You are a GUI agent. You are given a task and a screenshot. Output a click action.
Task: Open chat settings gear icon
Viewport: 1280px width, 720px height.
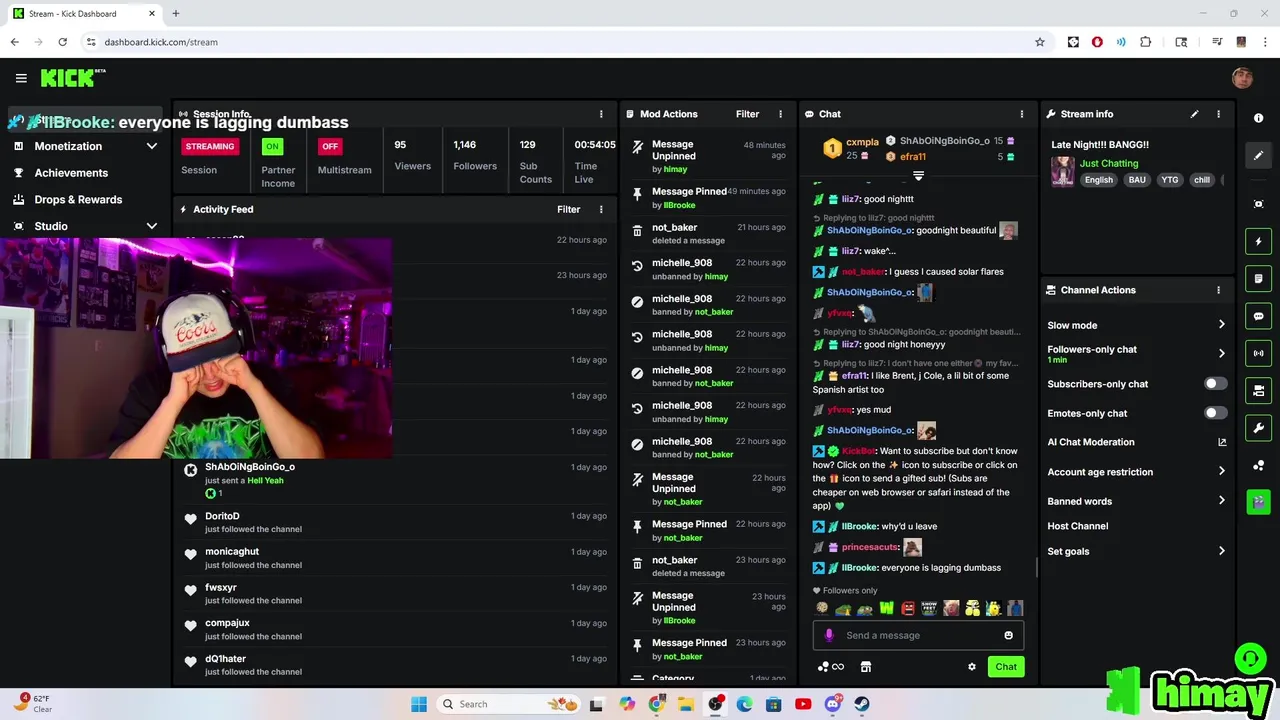coord(971,667)
